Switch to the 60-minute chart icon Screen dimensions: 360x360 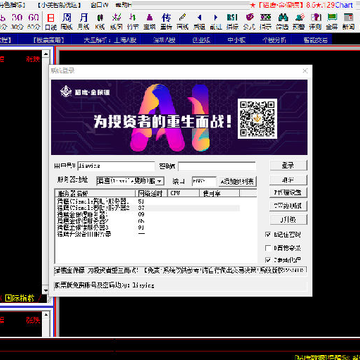pos(33,21)
